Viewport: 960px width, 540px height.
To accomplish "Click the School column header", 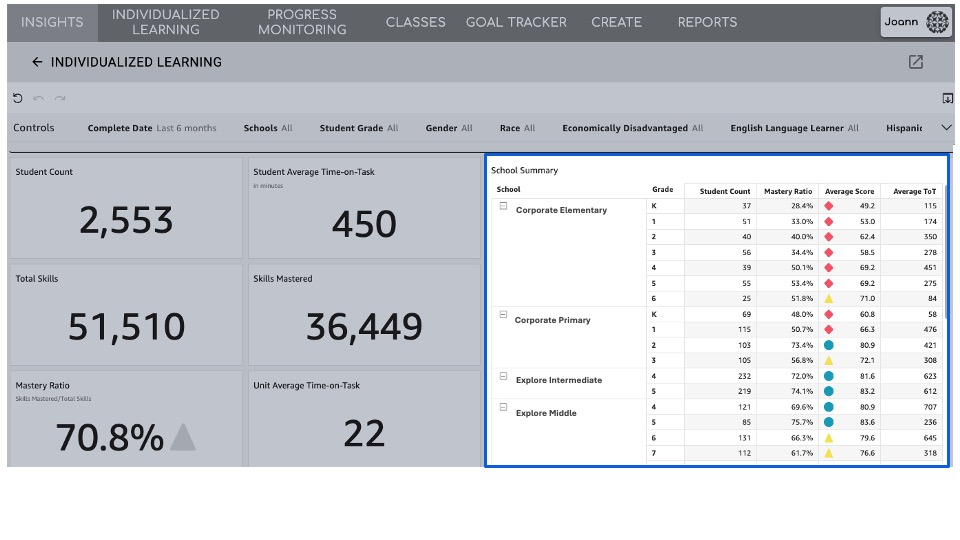I will click(x=508, y=190).
